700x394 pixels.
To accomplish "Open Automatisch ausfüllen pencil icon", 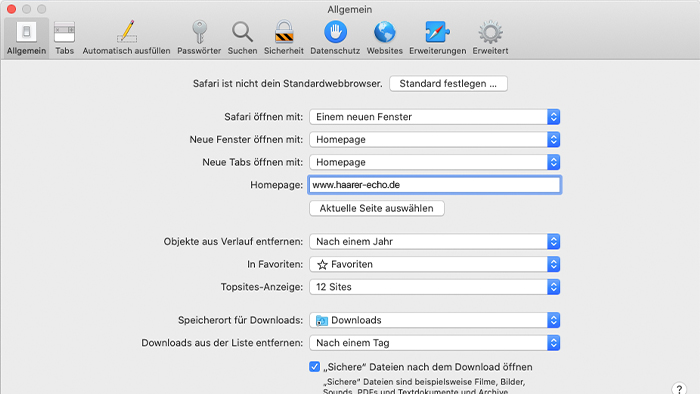I will (x=126, y=32).
